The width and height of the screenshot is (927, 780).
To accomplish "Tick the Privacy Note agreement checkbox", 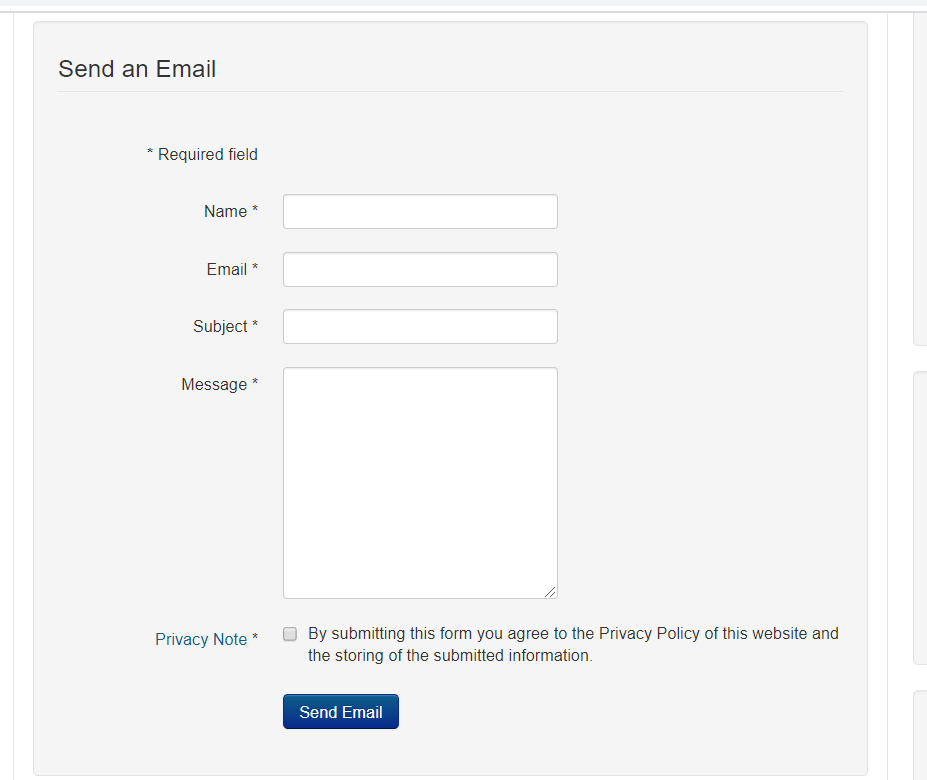I will (290, 634).
